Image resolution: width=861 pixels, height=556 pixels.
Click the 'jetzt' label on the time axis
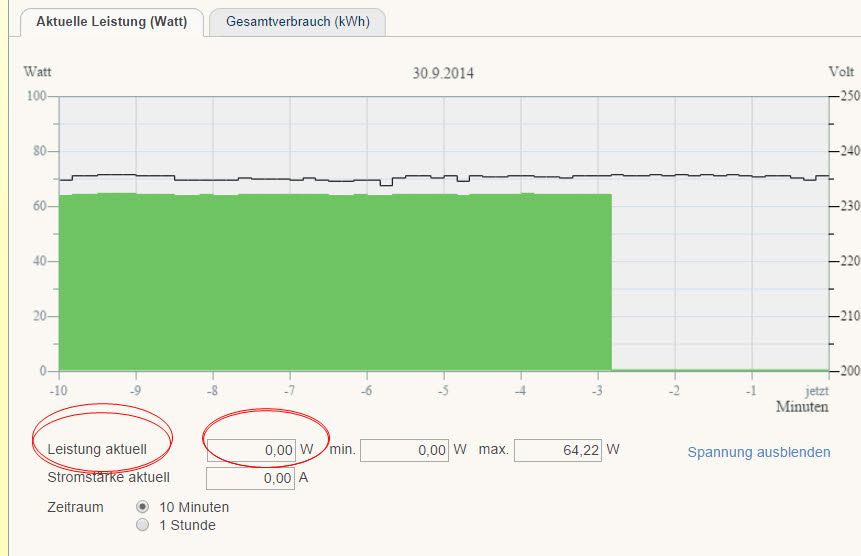tap(817, 390)
